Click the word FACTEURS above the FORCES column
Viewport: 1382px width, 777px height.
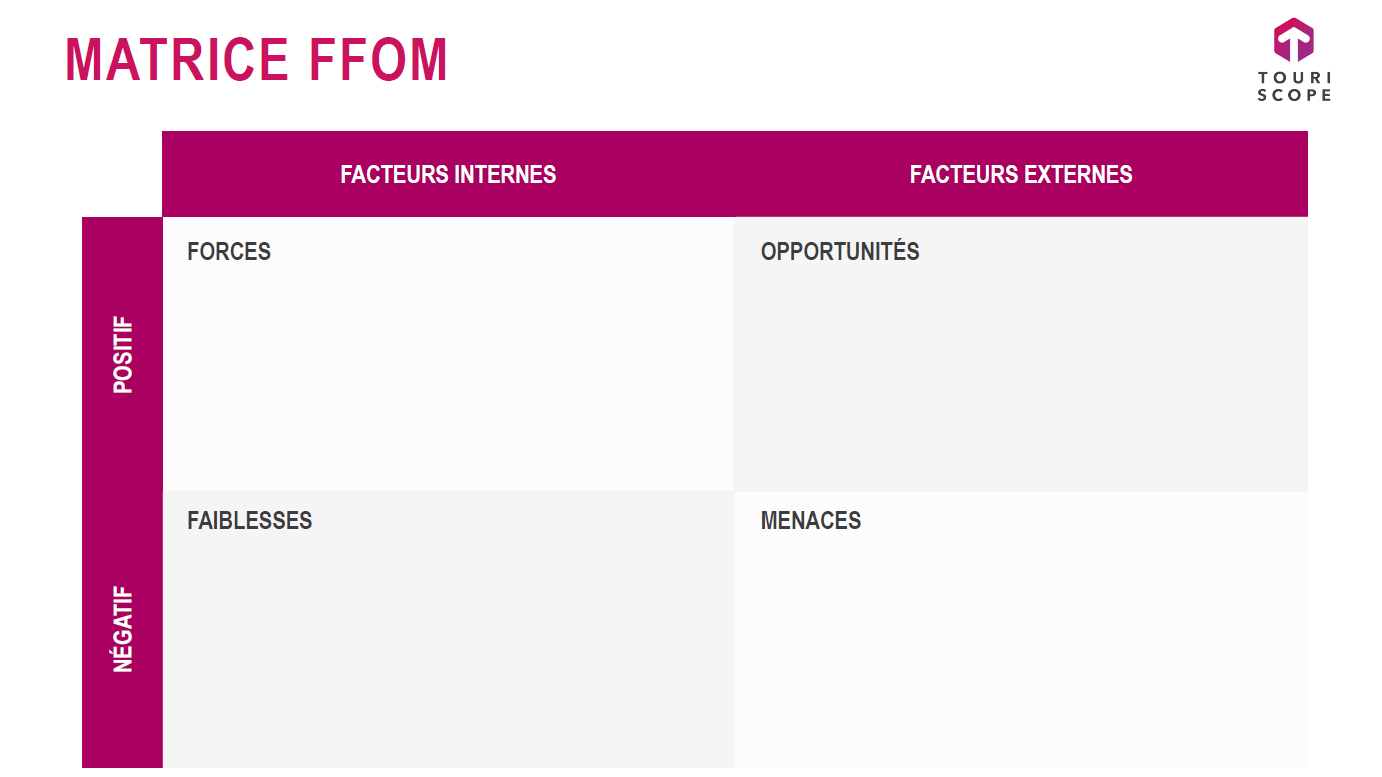(x=394, y=175)
